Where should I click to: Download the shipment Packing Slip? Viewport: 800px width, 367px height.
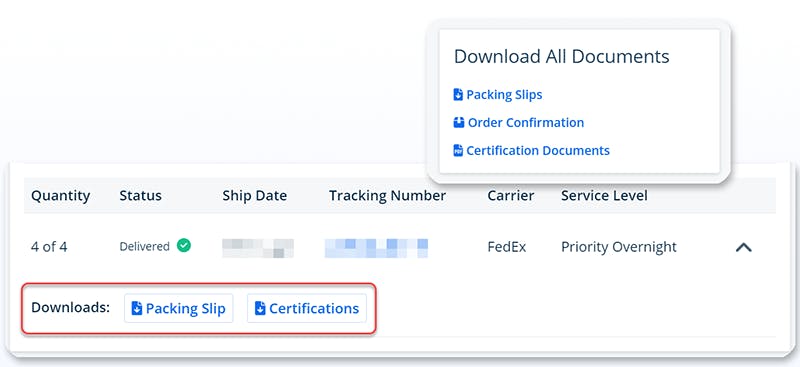[179, 308]
